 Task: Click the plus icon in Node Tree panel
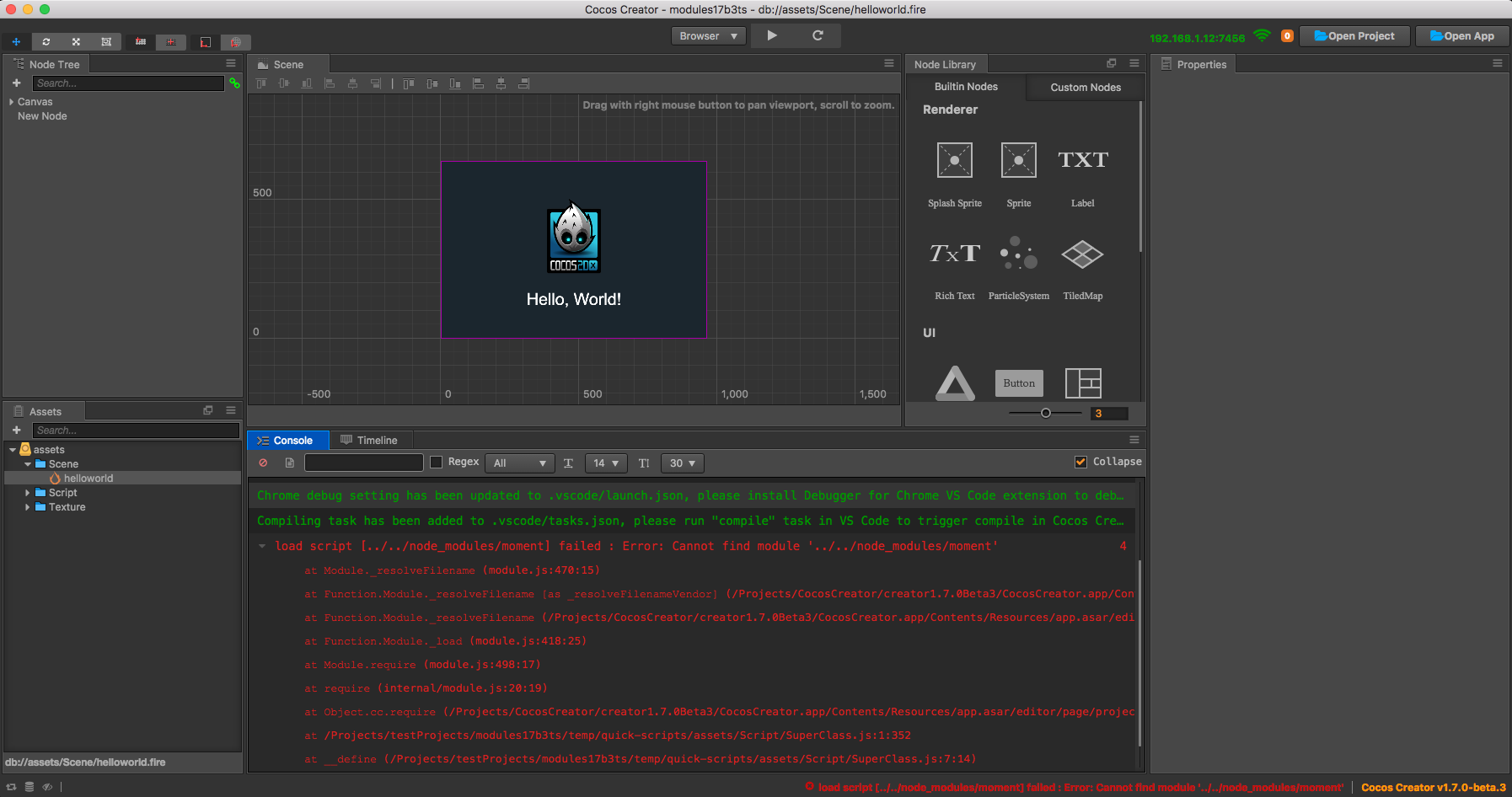[16, 83]
